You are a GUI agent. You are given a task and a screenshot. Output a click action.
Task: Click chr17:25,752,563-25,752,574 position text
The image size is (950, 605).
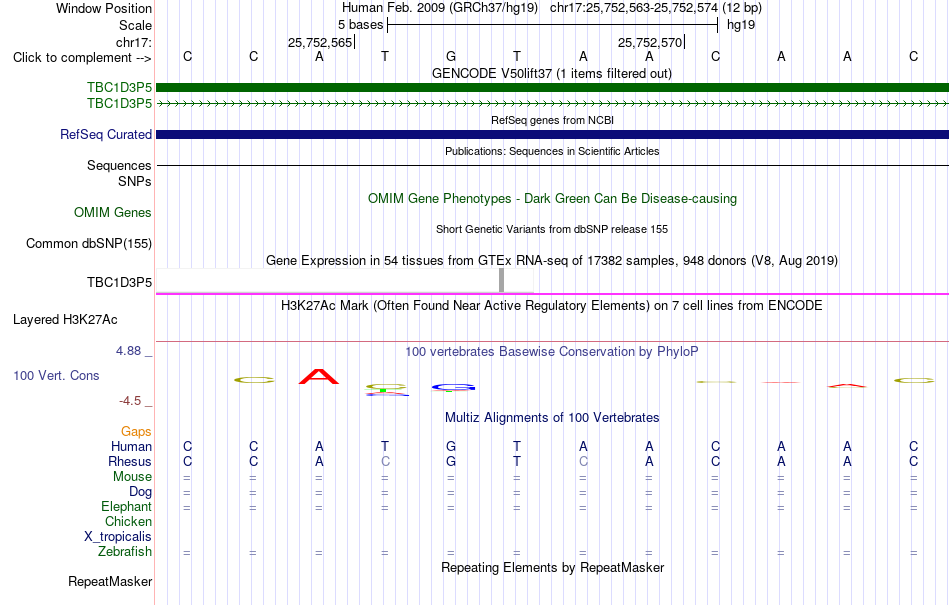click(x=634, y=8)
